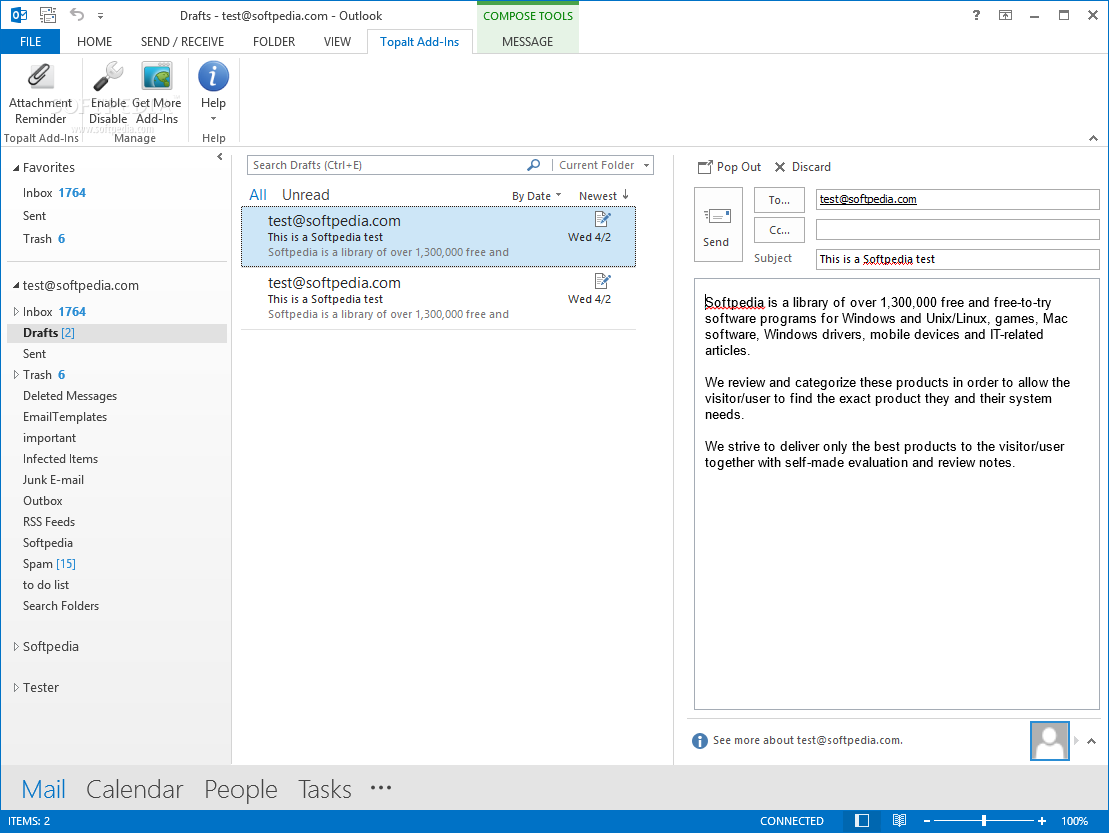Image resolution: width=1109 pixels, height=833 pixels.
Task: Open the MESSAGE compose tools tab
Action: click(x=528, y=42)
